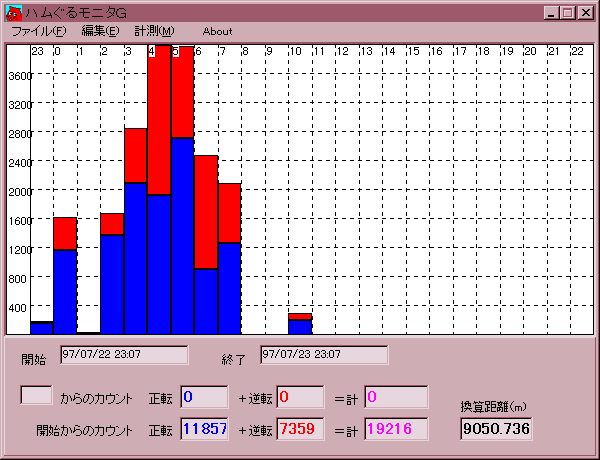Click the red segment of hour 6 bar
Viewport: 600px width, 460px height.
[x=206, y=211]
